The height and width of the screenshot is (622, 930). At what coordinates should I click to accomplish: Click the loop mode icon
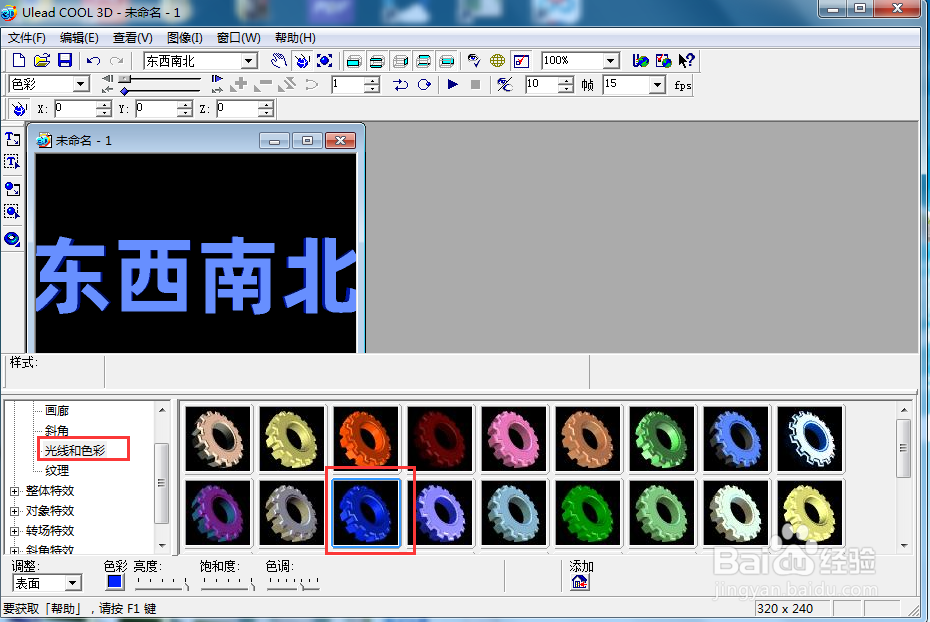pos(400,85)
